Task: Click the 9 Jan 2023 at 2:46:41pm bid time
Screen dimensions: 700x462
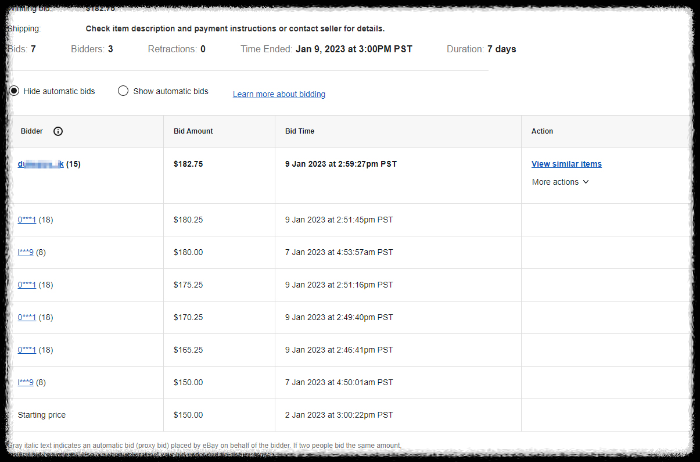Action: 339,350
